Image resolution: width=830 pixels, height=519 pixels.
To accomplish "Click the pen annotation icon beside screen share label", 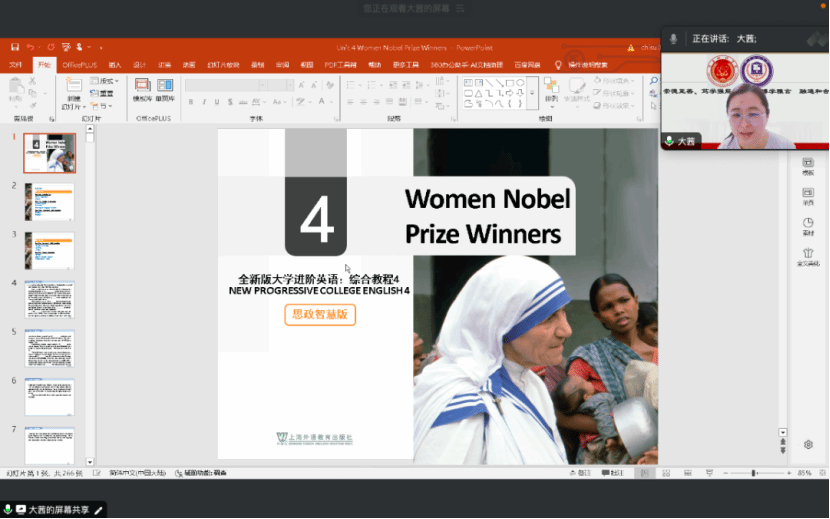I will point(99,510).
